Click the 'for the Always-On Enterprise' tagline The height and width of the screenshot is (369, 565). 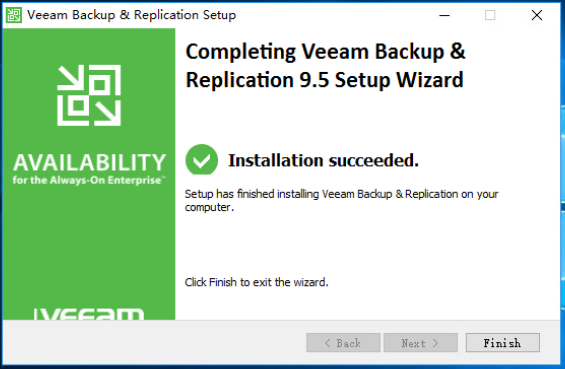89,180
